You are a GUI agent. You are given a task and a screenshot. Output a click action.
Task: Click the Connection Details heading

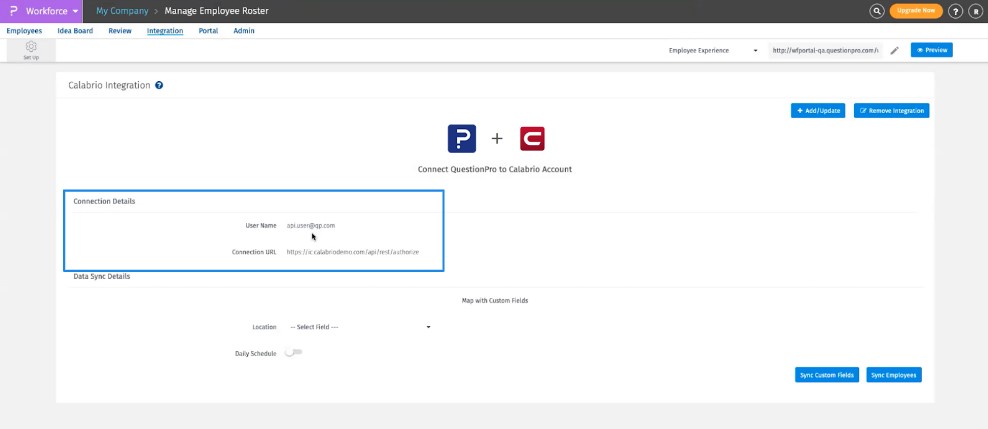pyautogui.click(x=104, y=202)
